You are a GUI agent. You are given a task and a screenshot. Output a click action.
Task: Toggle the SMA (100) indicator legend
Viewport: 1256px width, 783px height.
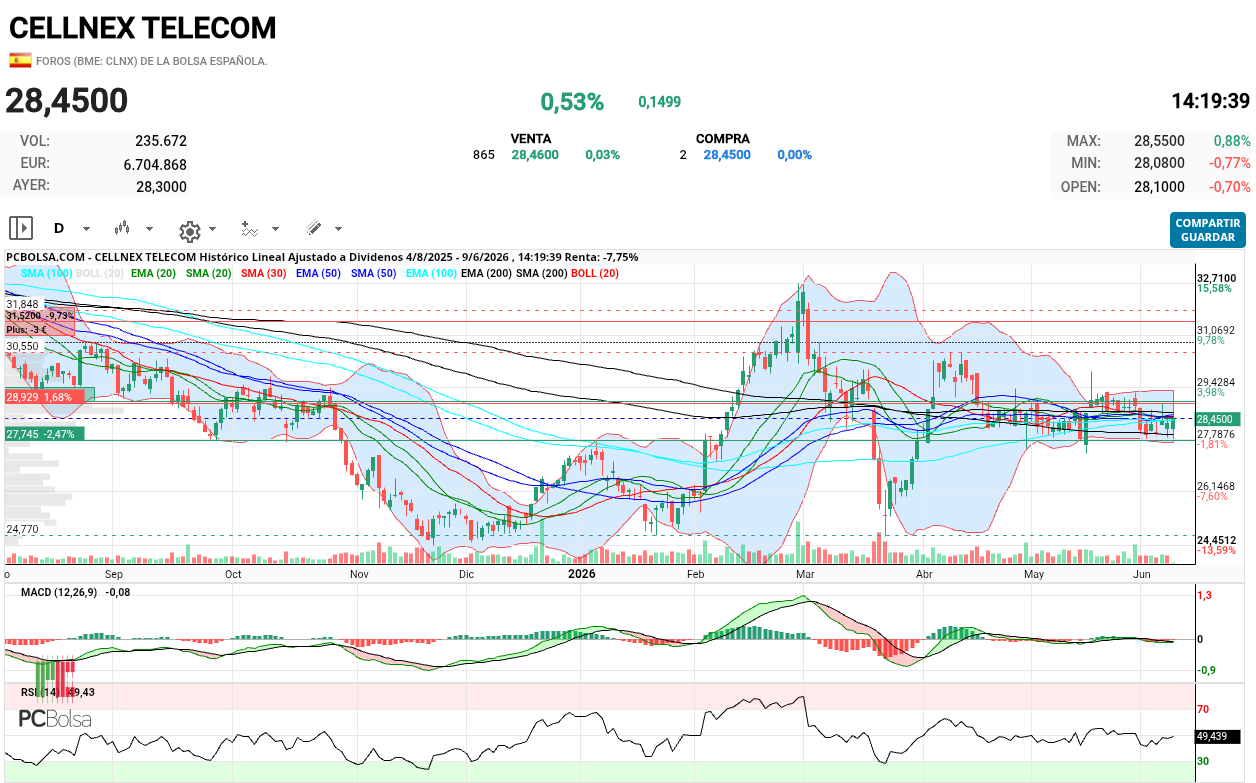46,273
